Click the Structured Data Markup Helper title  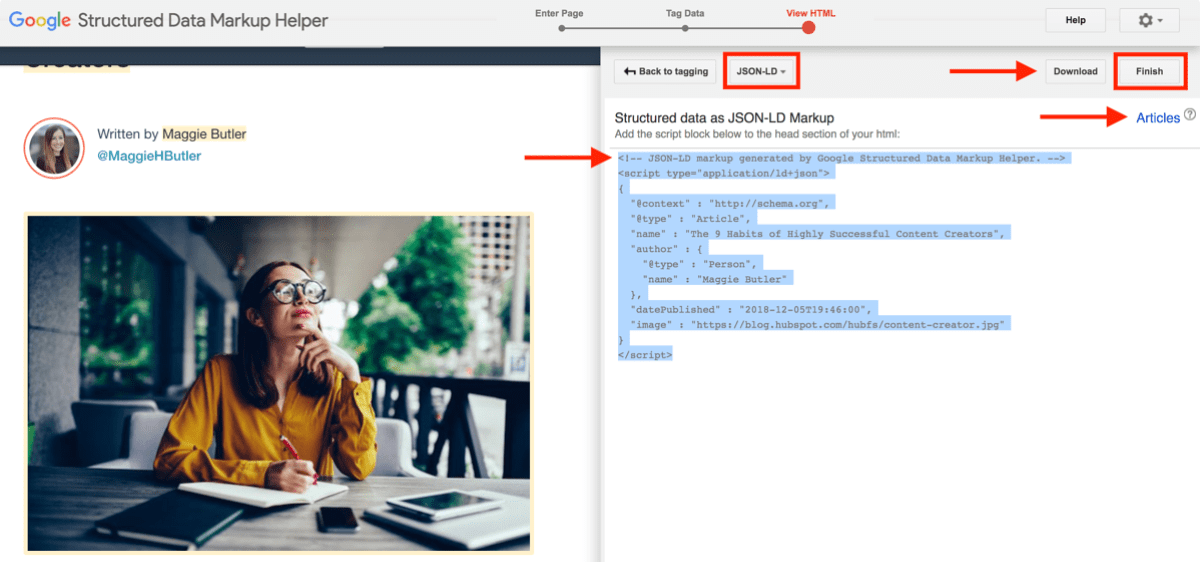tap(202, 21)
